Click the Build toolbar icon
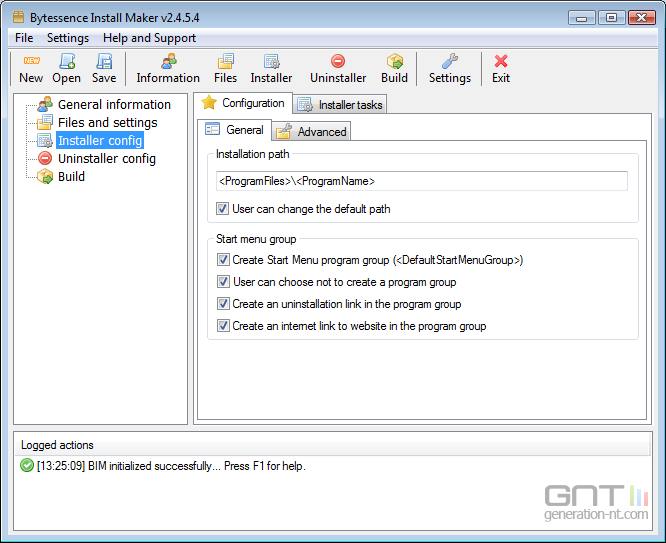This screenshot has height=543, width=666. point(395,61)
